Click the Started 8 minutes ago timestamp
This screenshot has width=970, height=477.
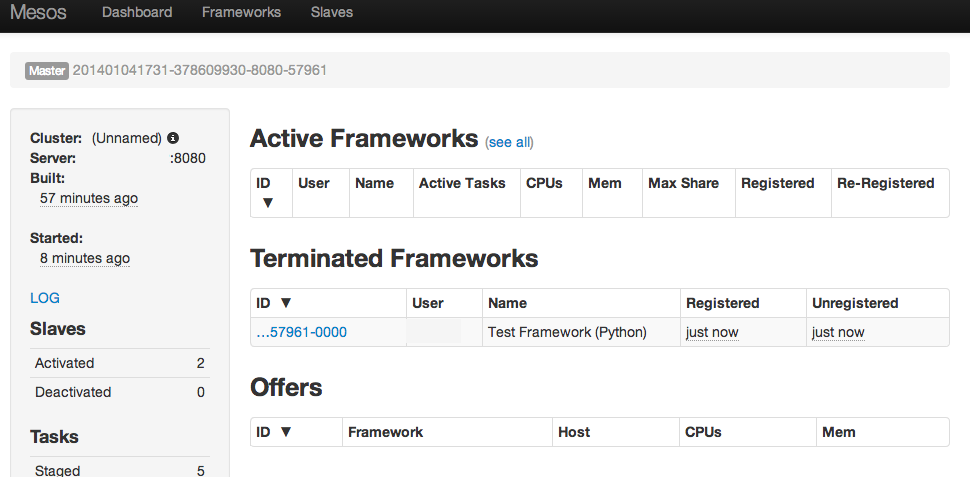coord(85,258)
